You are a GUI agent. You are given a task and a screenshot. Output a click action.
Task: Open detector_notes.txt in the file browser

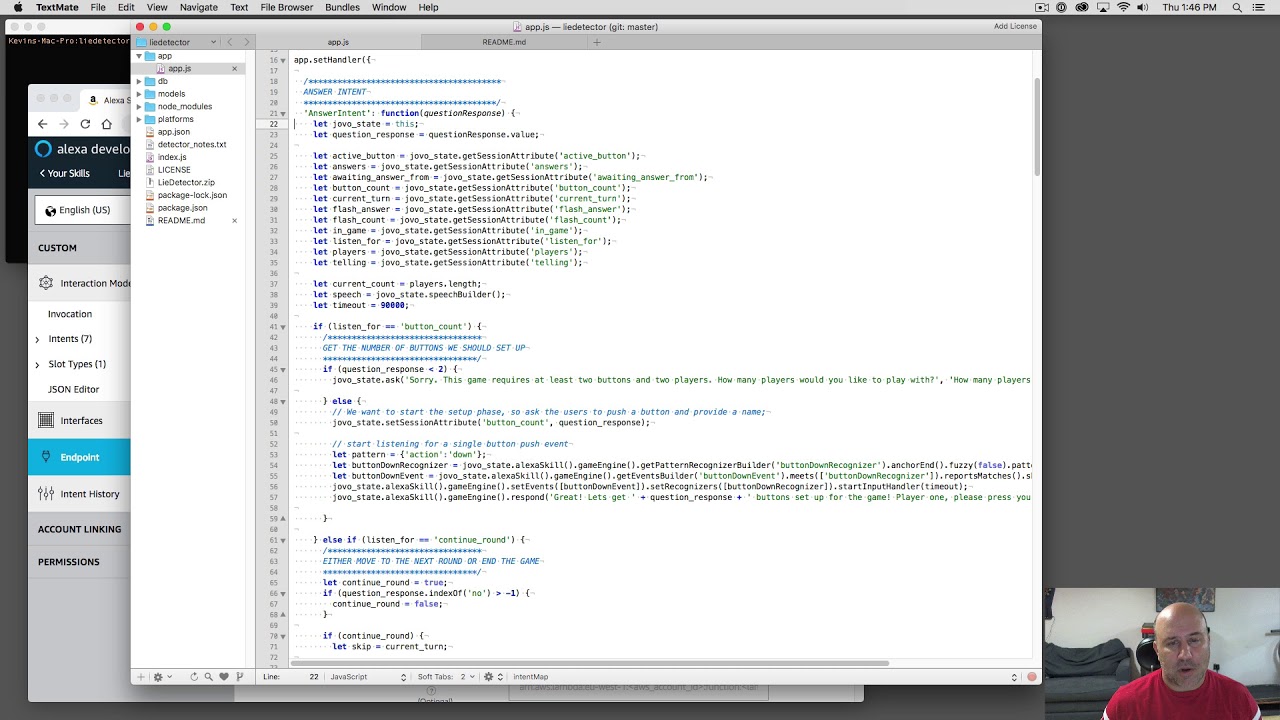point(192,145)
